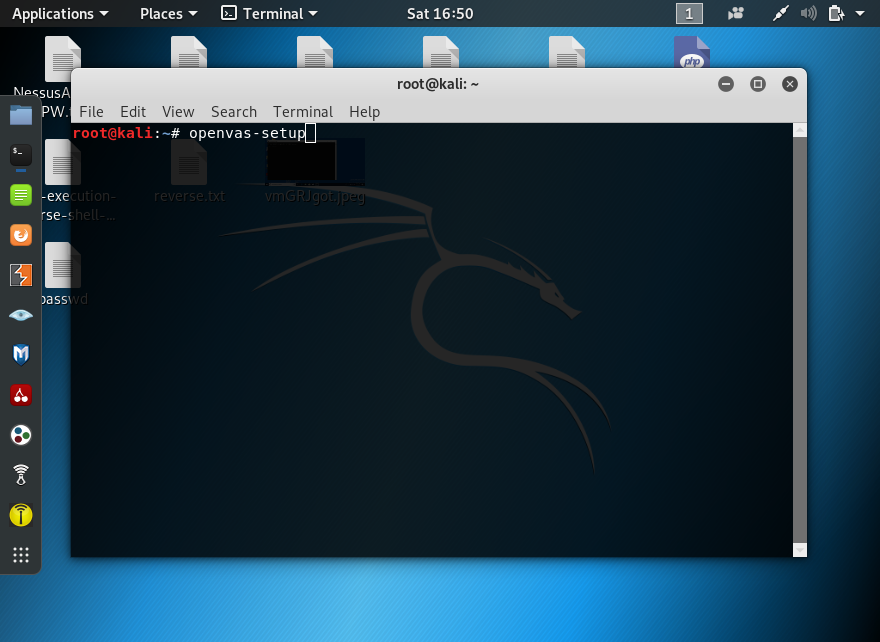Click the terminal vertical scrollbar track

pyautogui.click(x=800, y=340)
